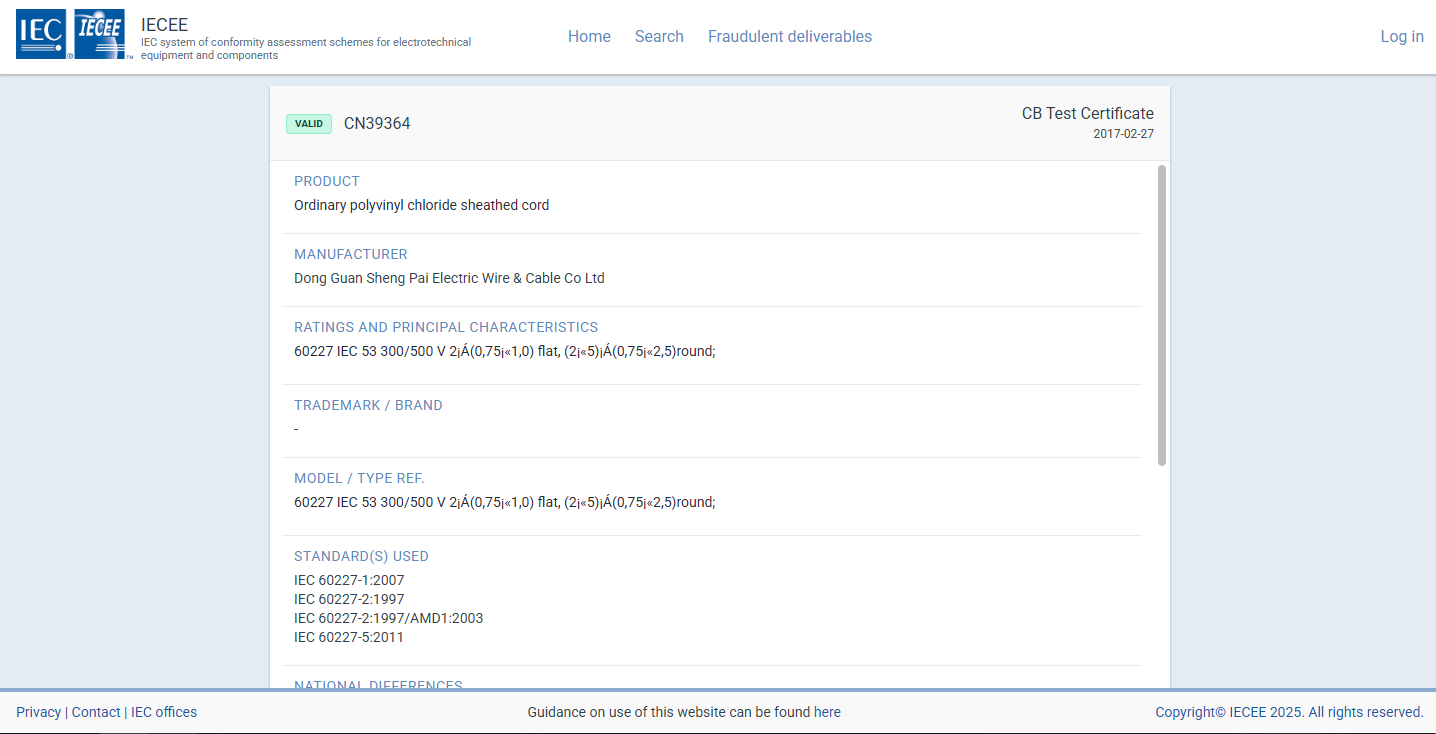
Task: Click the IECEE logo image
Action: (101, 35)
